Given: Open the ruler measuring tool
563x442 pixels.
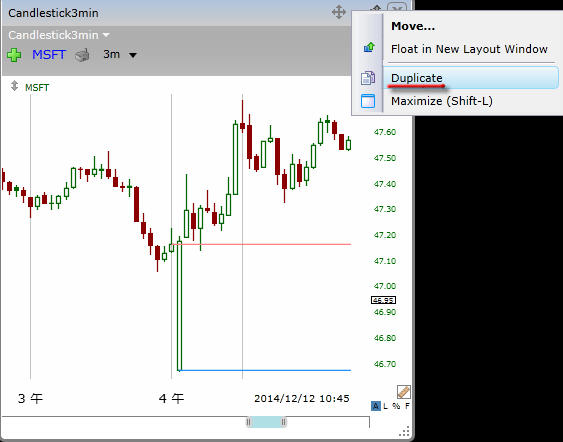Looking at the screenshot, I should click(404, 392).
